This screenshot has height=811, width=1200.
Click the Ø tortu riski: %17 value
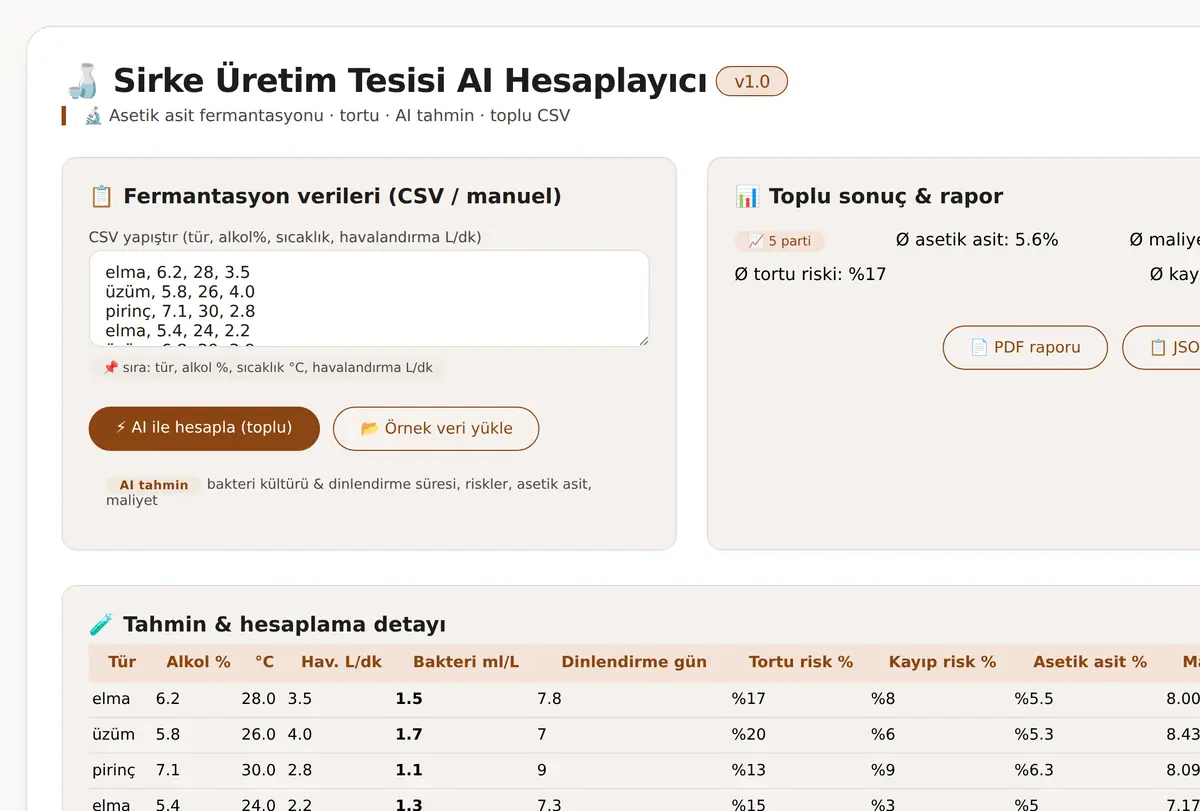click(810, 274)
